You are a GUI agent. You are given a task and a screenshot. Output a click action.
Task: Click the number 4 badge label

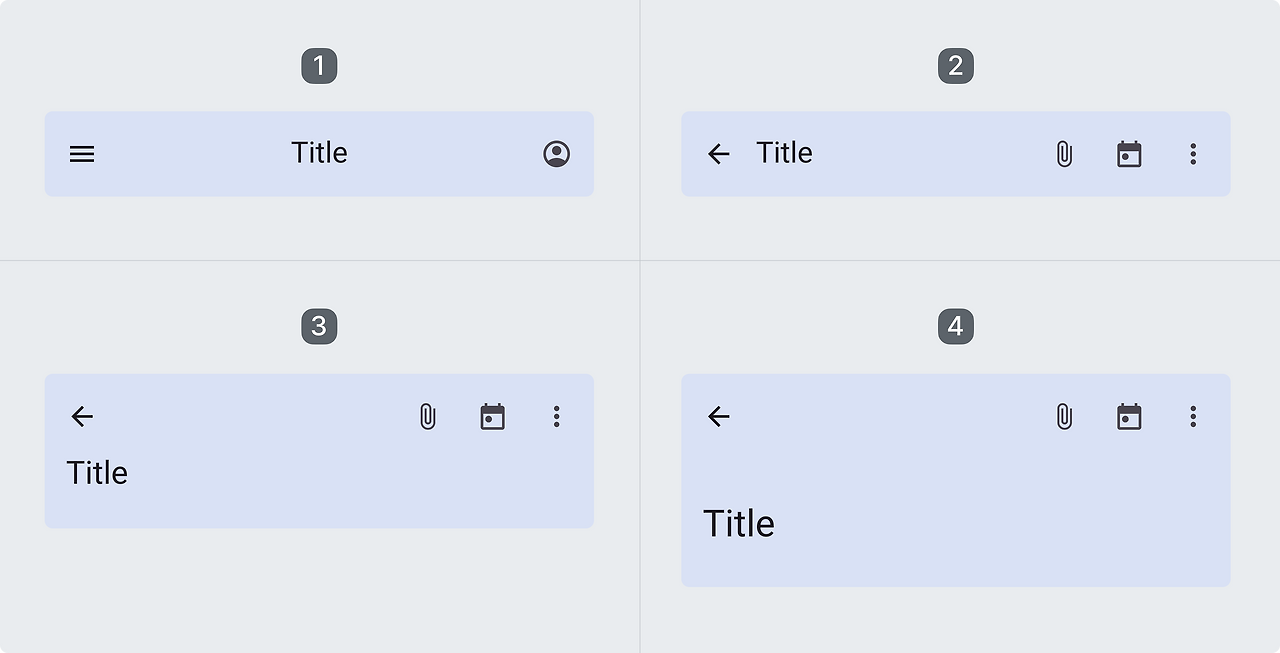(x=956, y=327)
